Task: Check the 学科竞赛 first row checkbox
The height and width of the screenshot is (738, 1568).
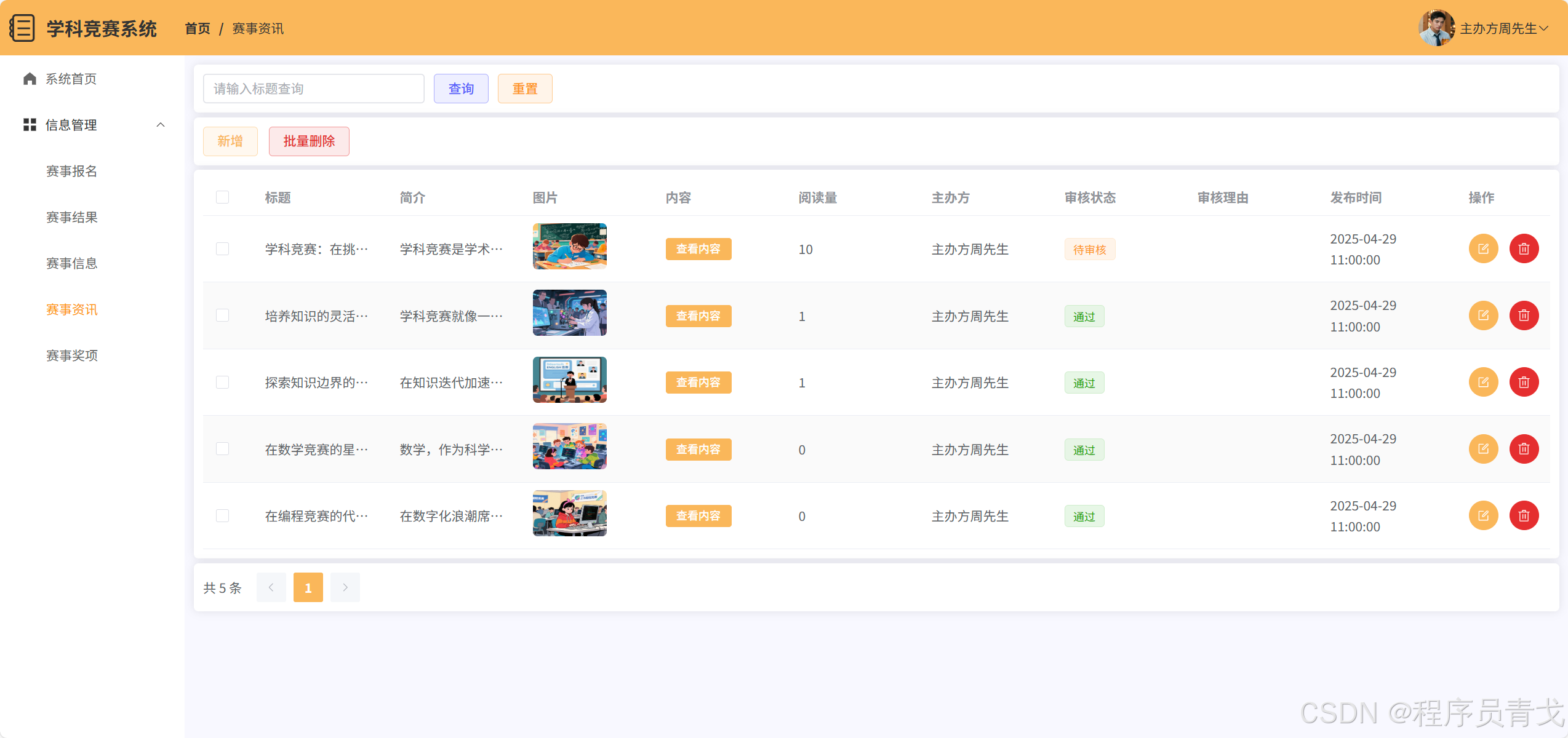Action: (223, 249)
